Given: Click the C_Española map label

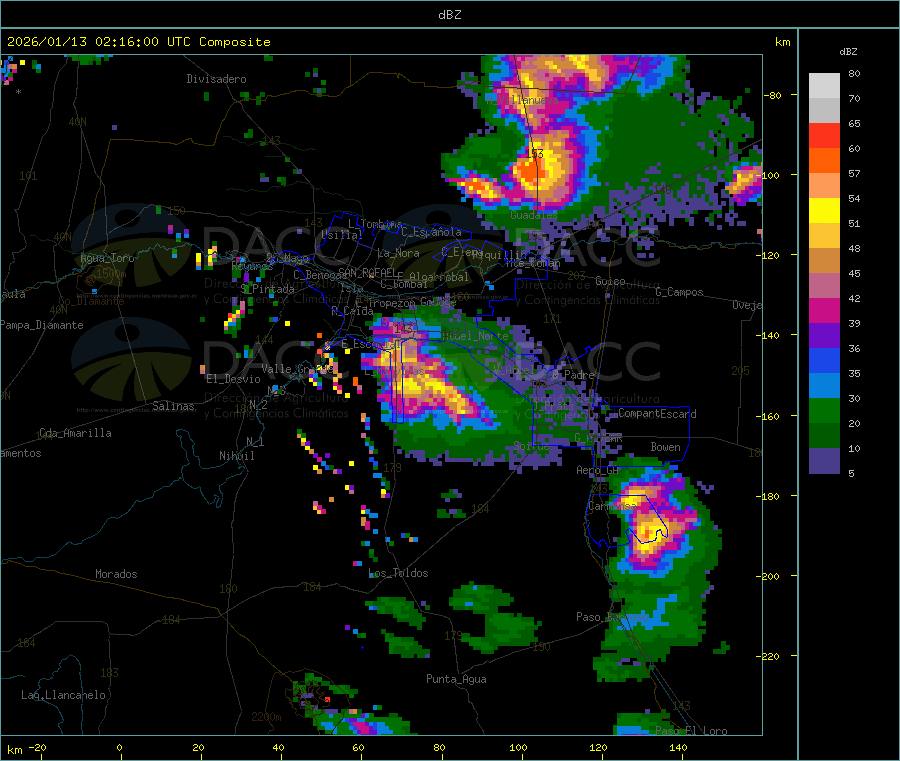Looking at the screenshot, I should click(431, 232).
